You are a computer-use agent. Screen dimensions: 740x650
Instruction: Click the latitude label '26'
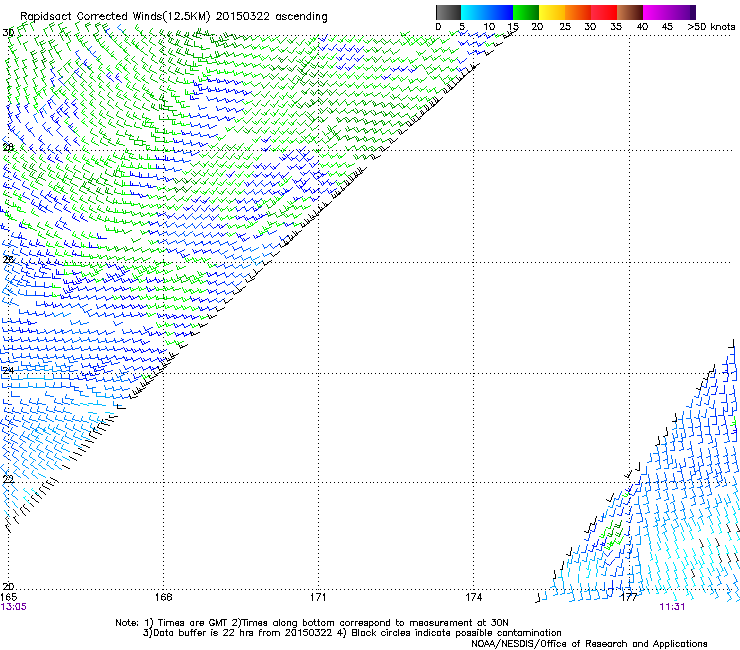click(x=8, y=259)
